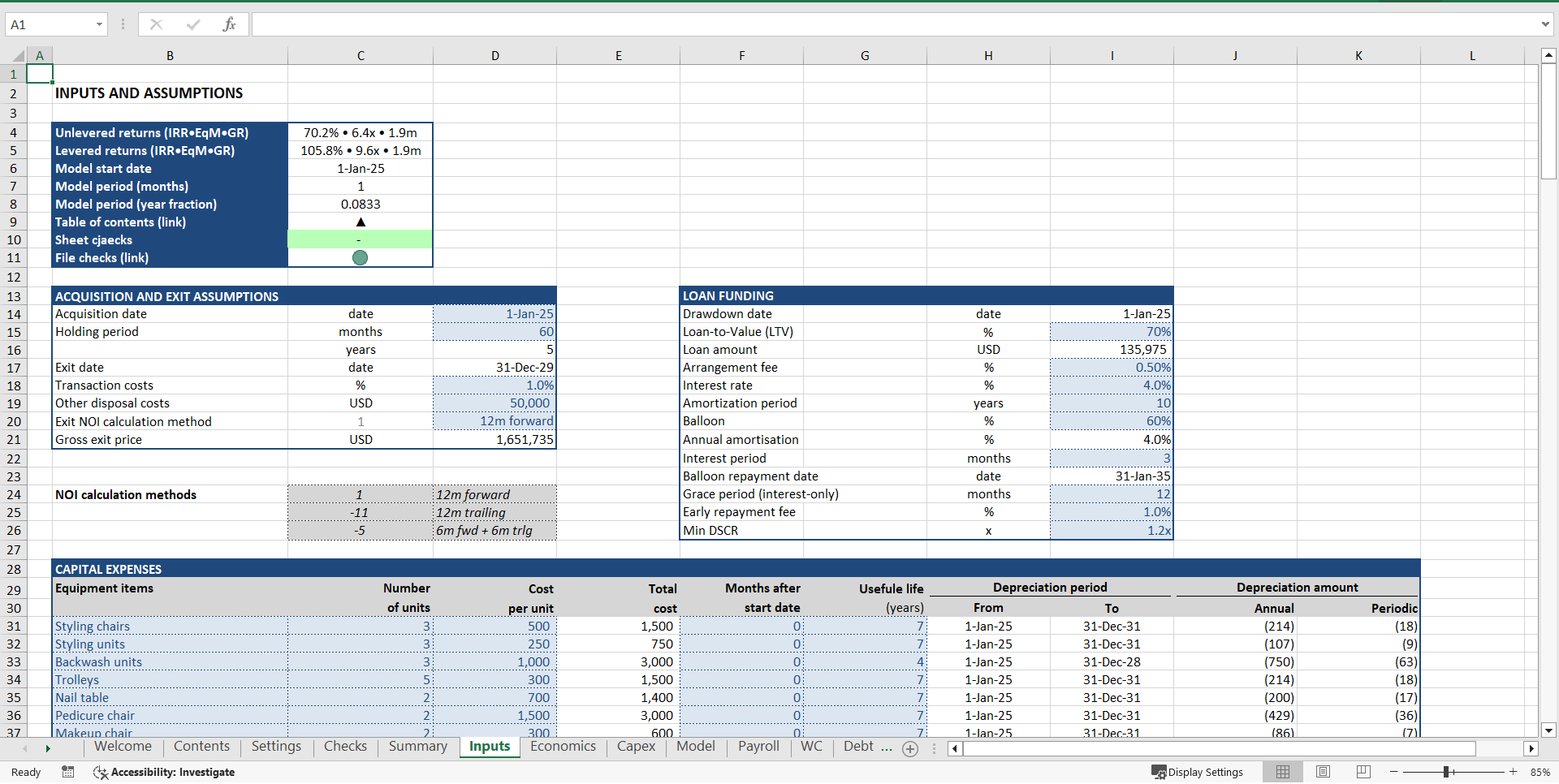Select the Arrangement fee 0.50% cell
The height and width of the screenshot is (784, 1559).
[1112, 368]
